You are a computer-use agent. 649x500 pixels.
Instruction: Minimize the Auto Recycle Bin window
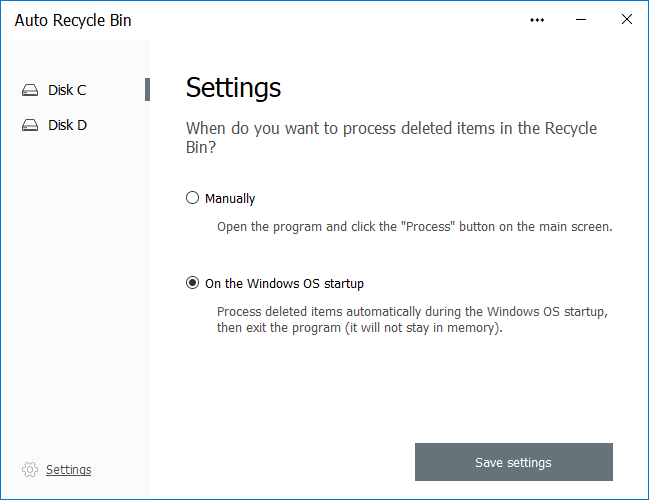tap(581, 19)
